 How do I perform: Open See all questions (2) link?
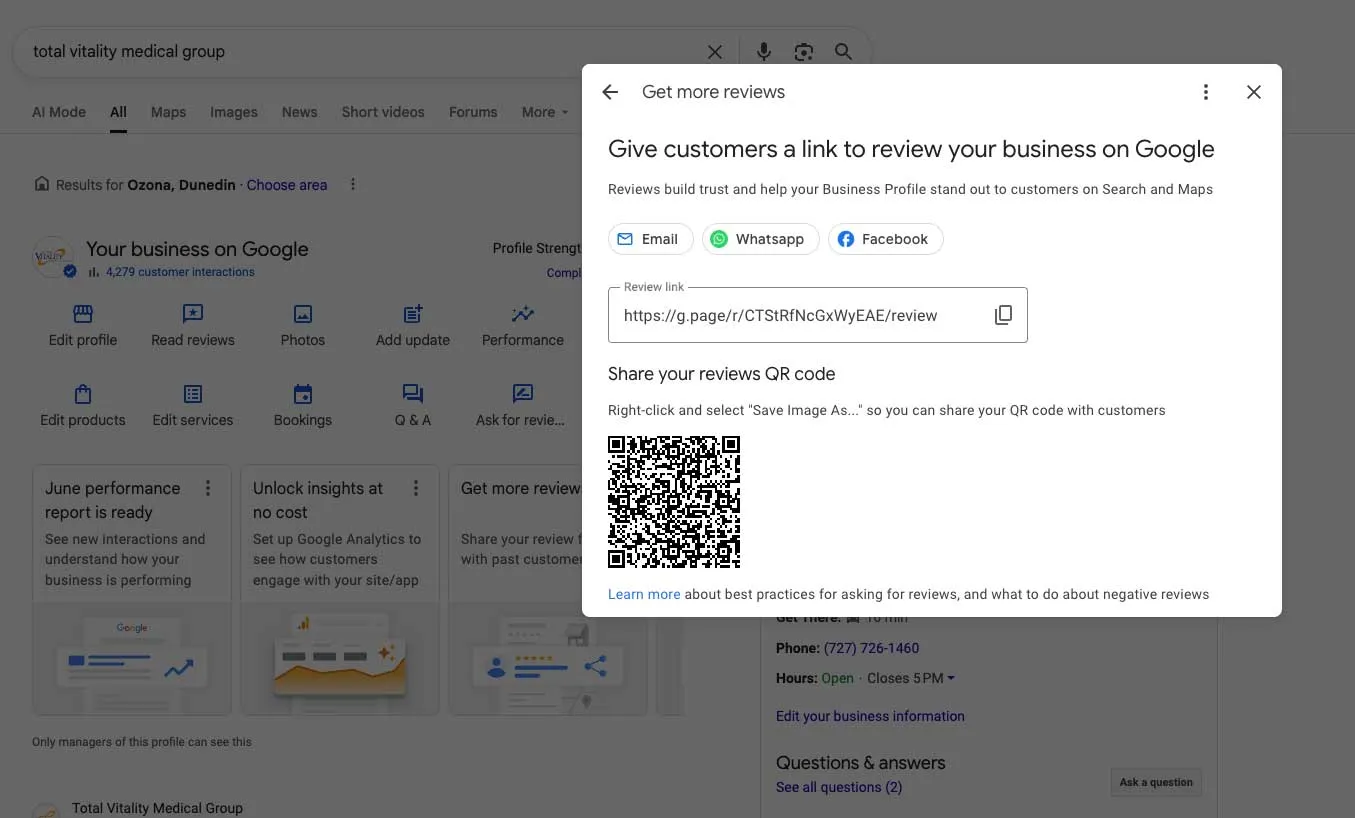click(839, 787)
